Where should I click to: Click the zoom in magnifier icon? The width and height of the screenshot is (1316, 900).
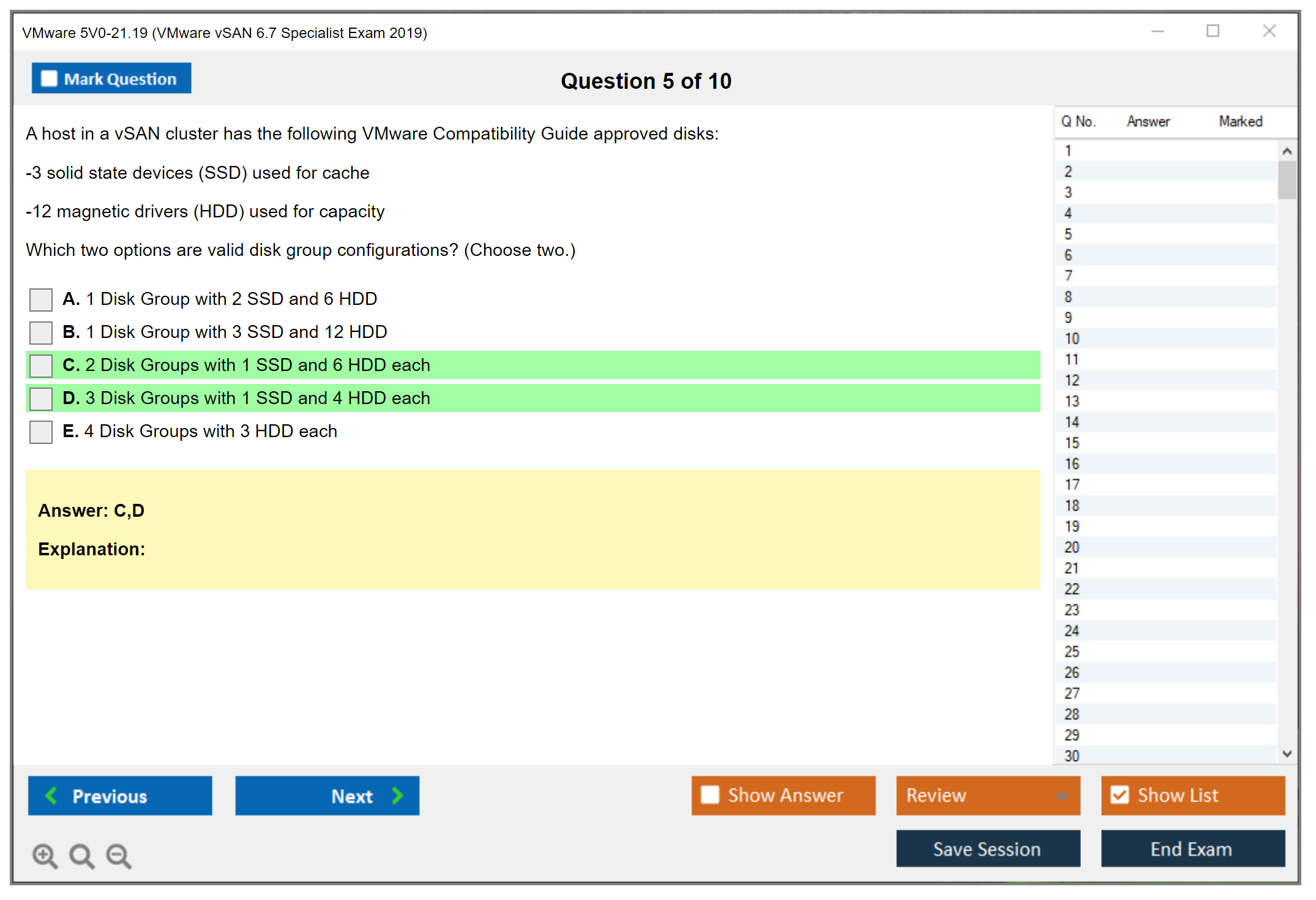pyautogui.click(x=45, y=855)
